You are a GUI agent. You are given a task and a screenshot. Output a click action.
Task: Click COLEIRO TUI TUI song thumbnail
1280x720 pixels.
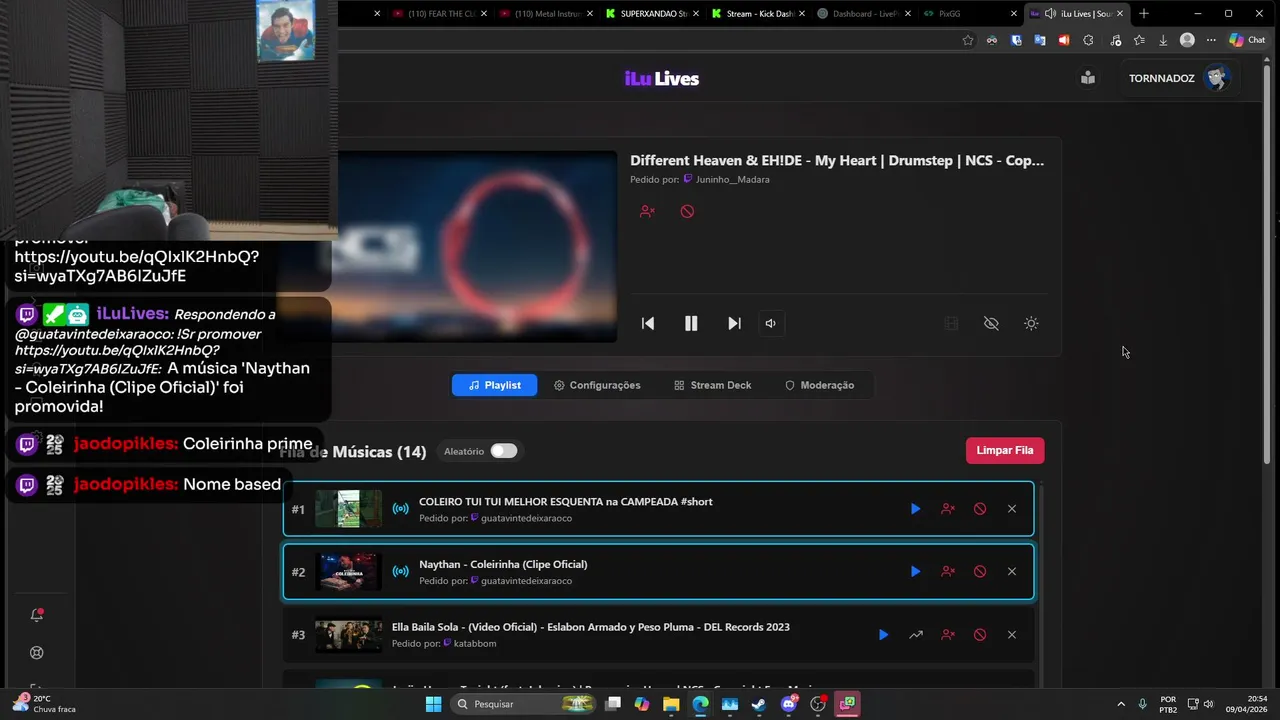point(348,509)
